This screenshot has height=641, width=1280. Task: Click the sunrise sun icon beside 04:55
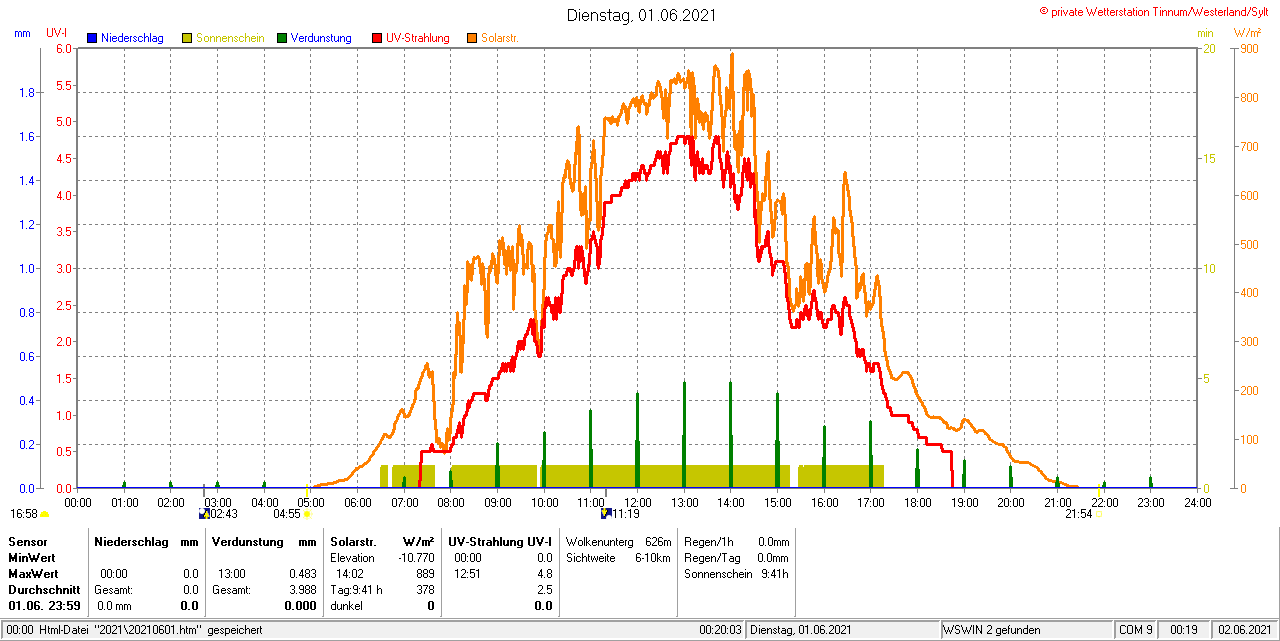point(307,514)
